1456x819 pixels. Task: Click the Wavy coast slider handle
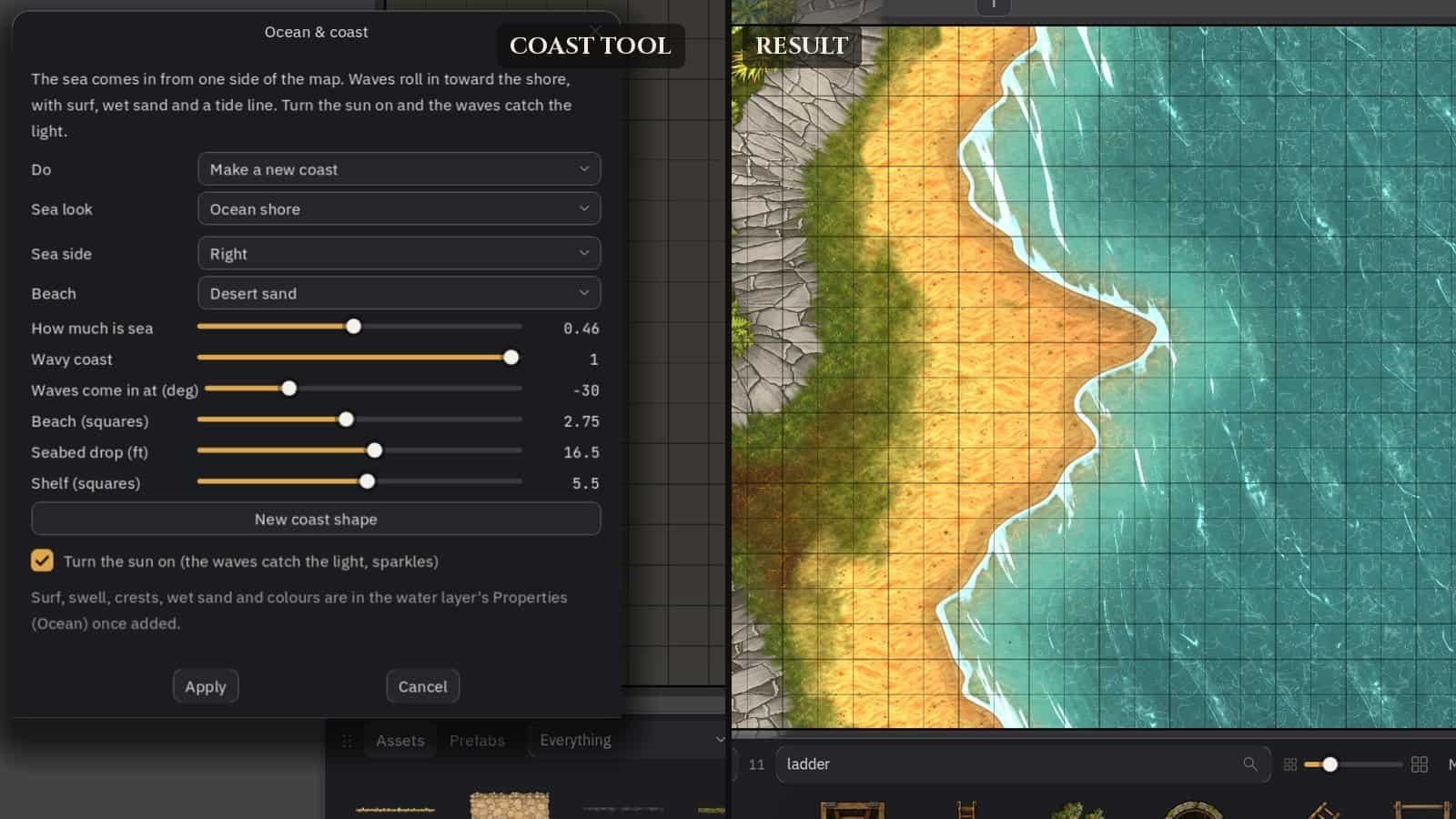(511, 358)
